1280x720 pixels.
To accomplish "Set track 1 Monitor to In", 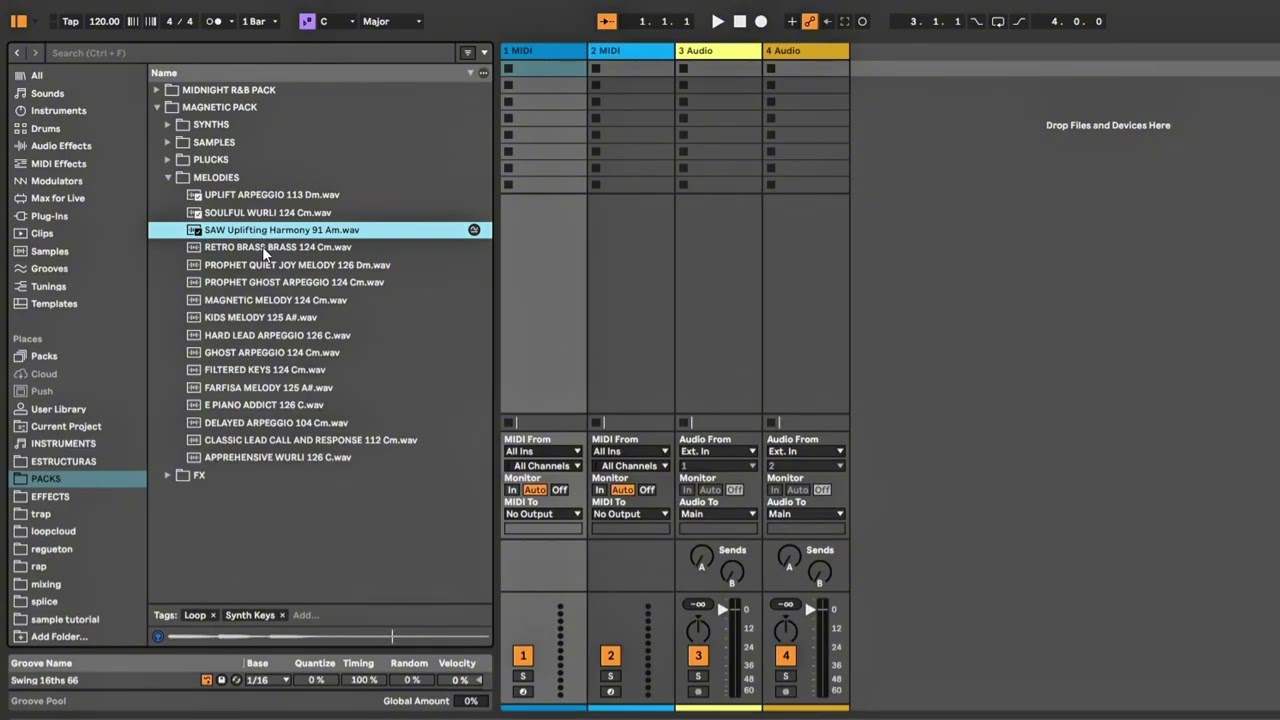I will (x=513, y=490).
